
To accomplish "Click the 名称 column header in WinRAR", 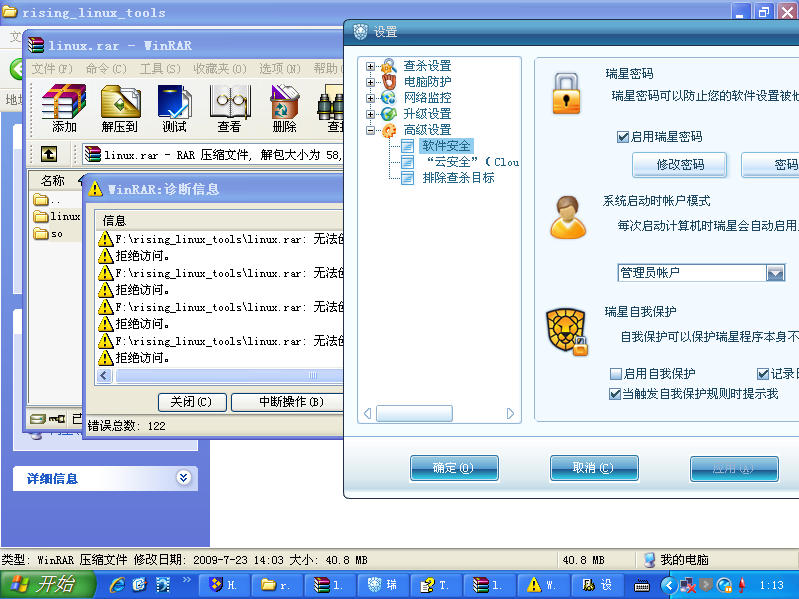I will [54, 180].
